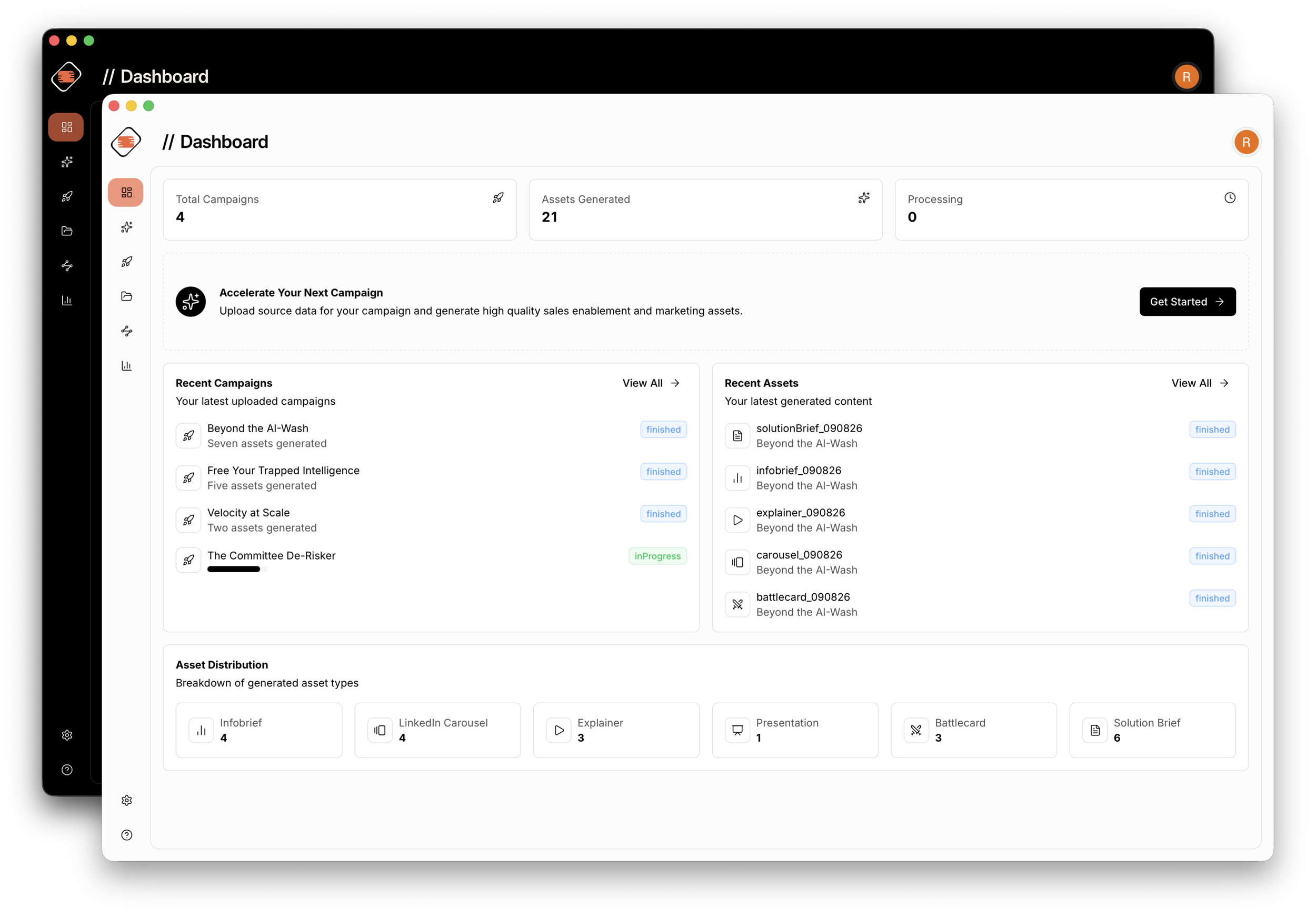The image size is (1316, 917).
Task: Select Infobrief distribution card
Action: (259, 731)
